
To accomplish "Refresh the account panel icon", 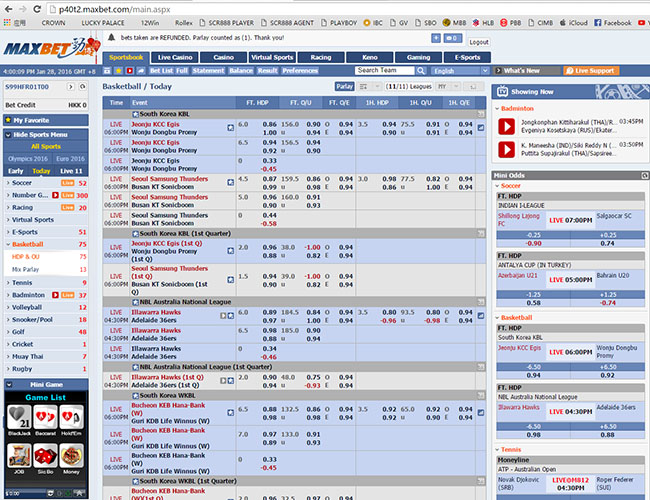I will point(82,87).
